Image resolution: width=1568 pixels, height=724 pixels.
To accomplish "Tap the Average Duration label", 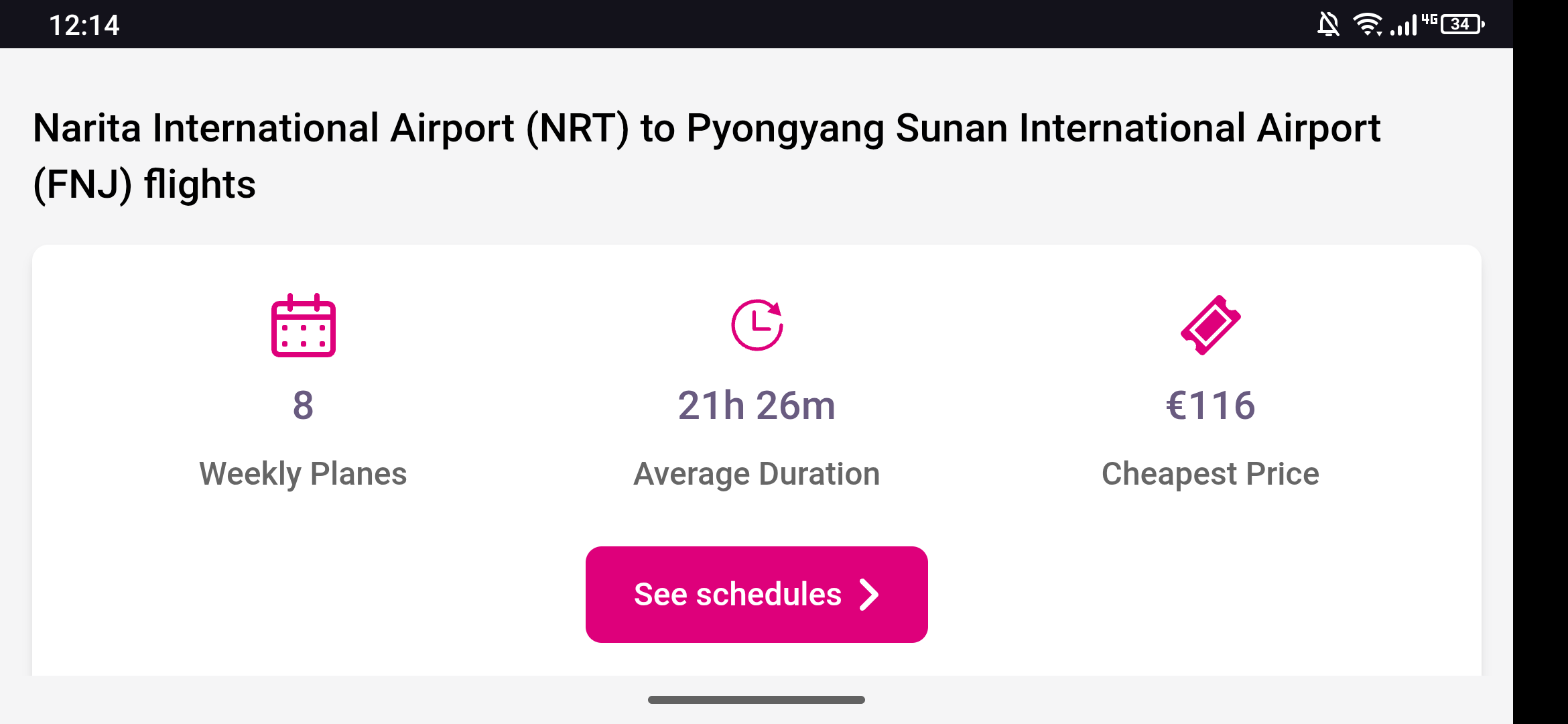I will pyautogui.click(x=757, y=474).
